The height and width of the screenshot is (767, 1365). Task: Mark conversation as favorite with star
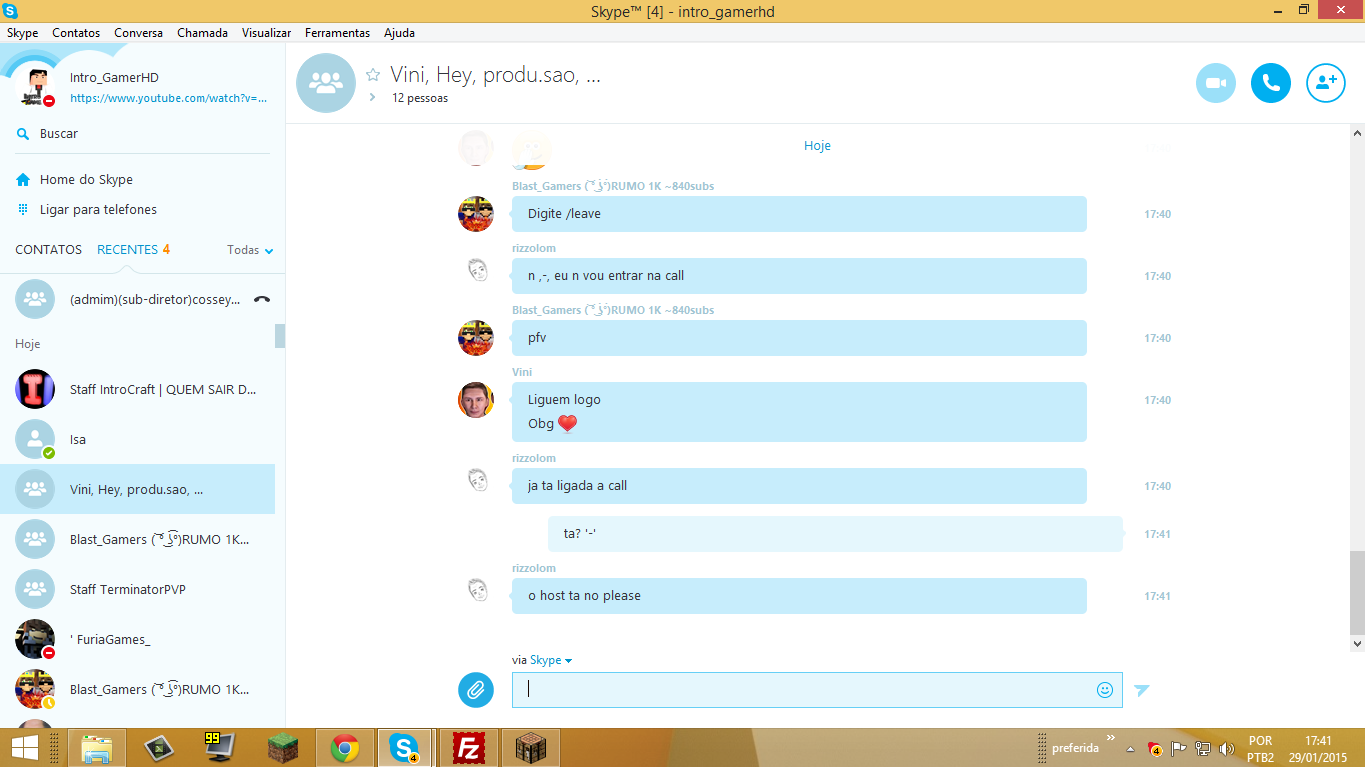point(373,75)
